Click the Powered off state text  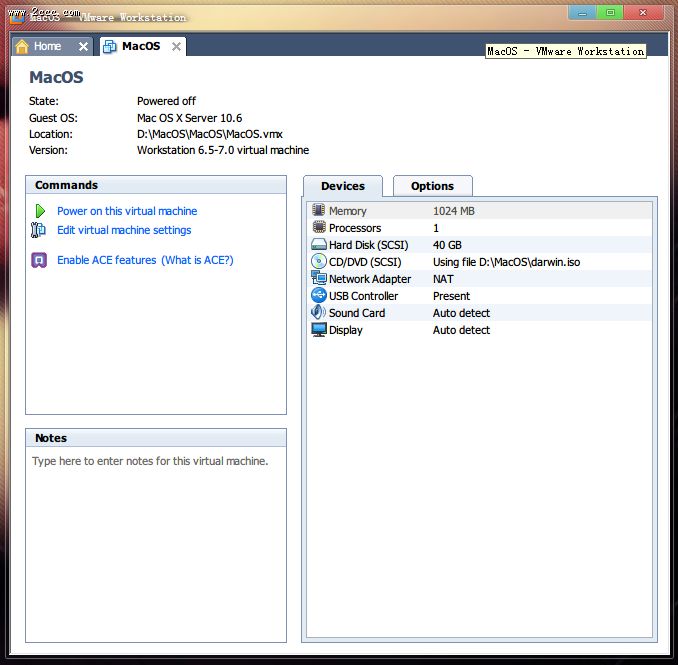[x=166, y=101]
